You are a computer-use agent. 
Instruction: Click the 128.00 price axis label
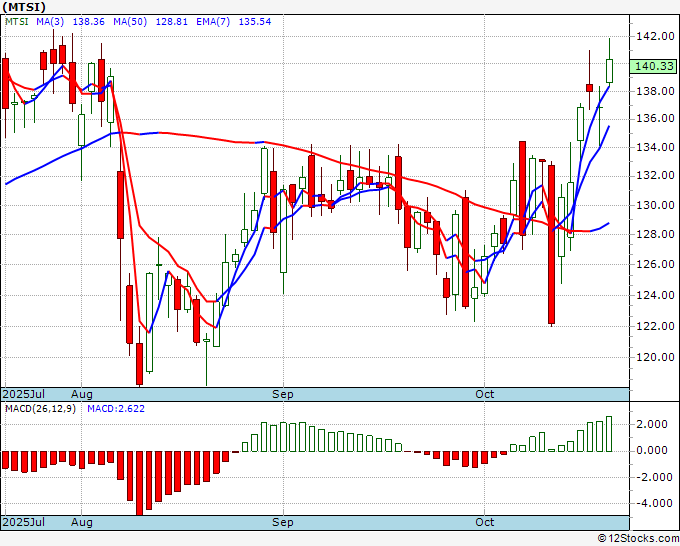point(655,234)
